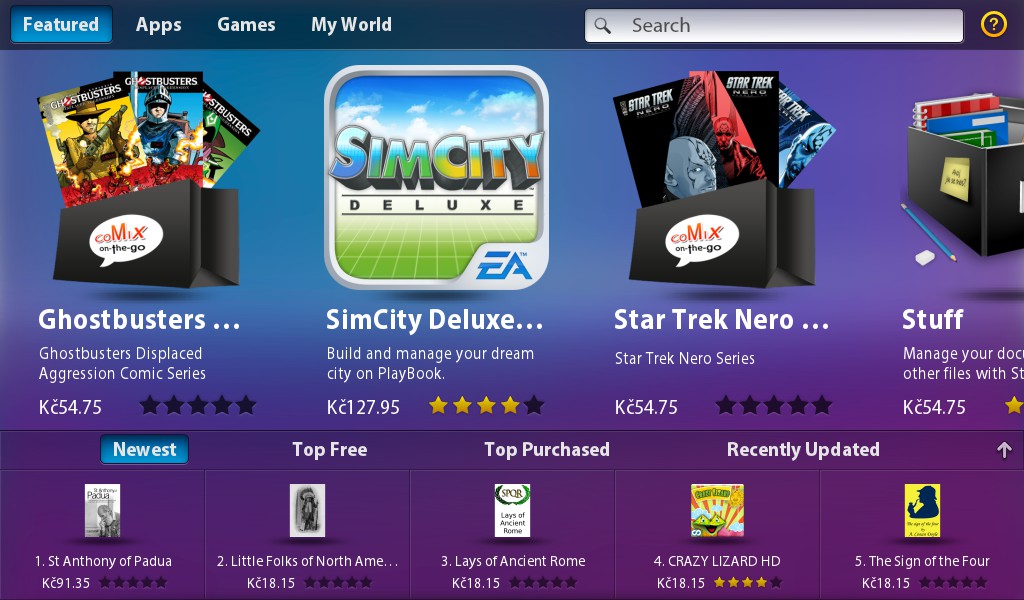Click the SimCity Deluxe EA app icon
Viewport: 1024px width, 600px height.
[x=436, y=177]
